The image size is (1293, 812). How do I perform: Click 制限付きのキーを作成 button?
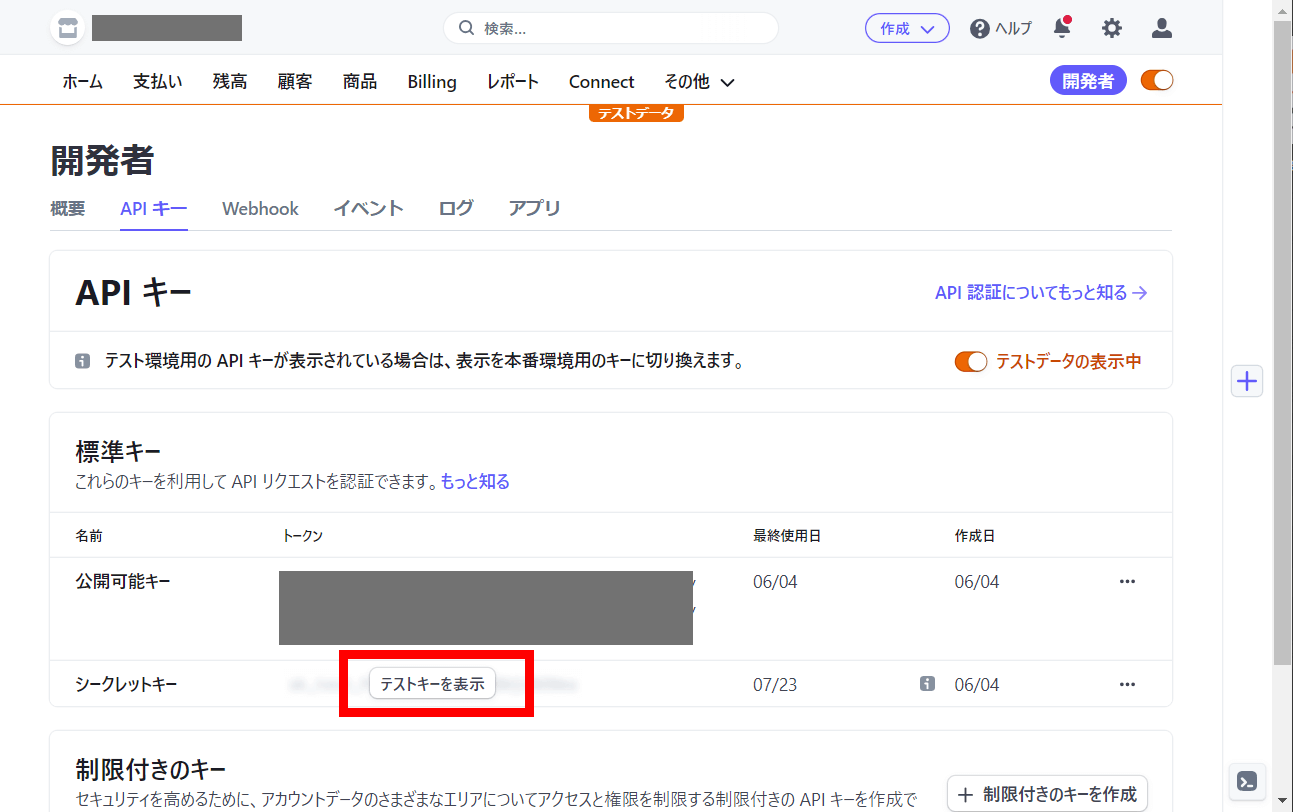[1047, 795]
